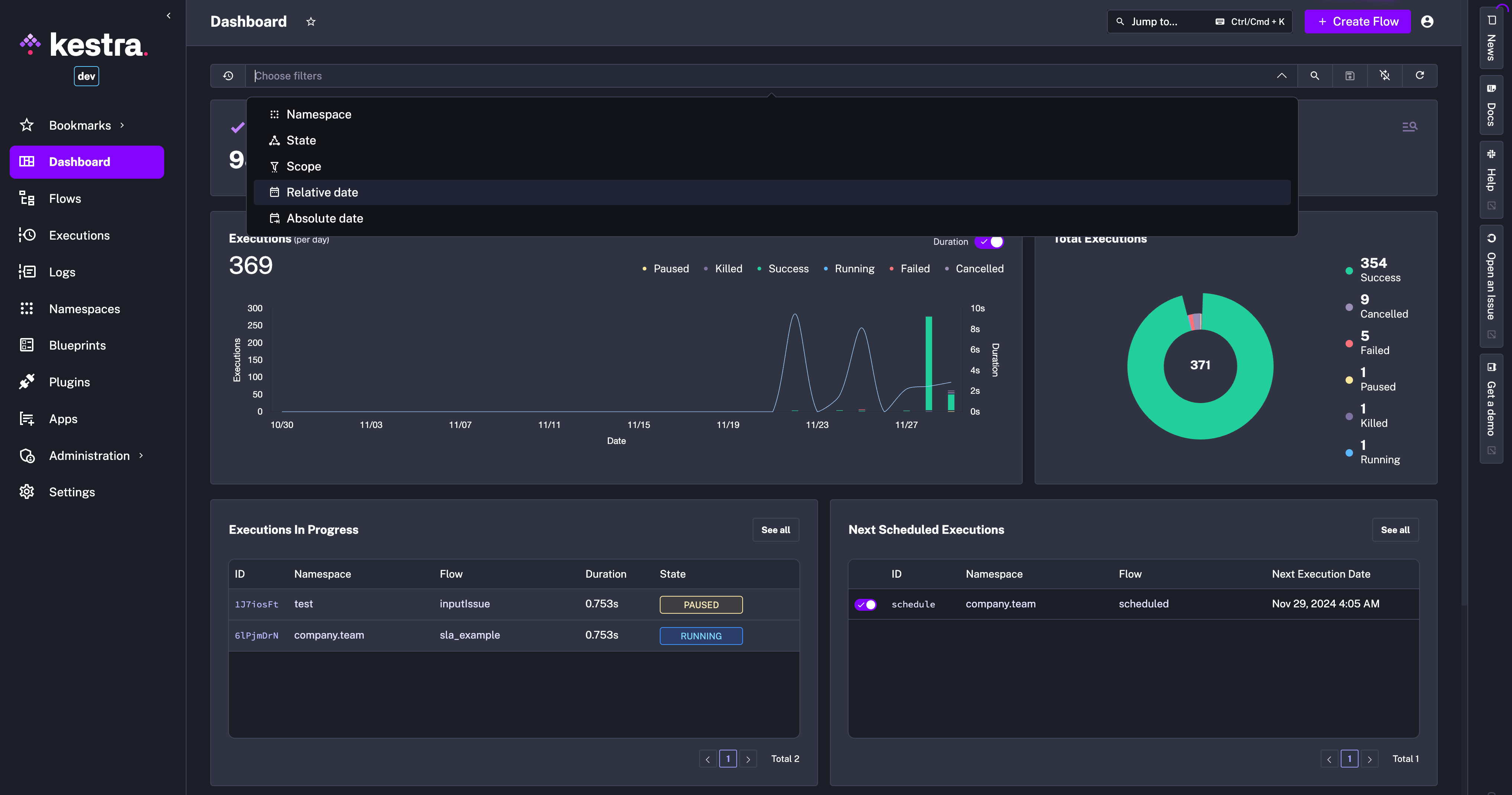The height and width of the screenshot is (795, 1512).
Task: Collapse the filter options chevron
Action: point(1281,76)
